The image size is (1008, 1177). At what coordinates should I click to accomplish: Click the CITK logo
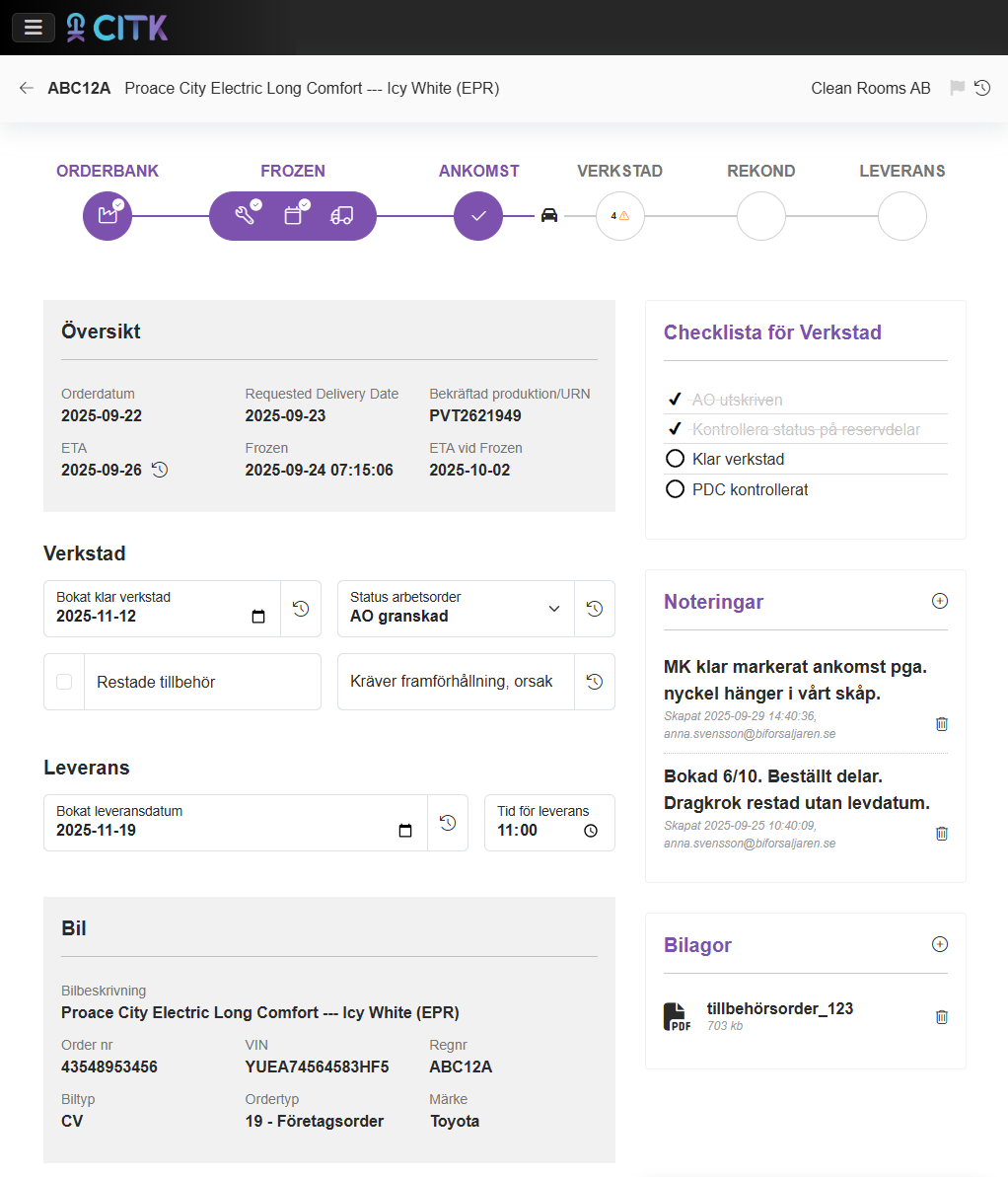(116, 28)
